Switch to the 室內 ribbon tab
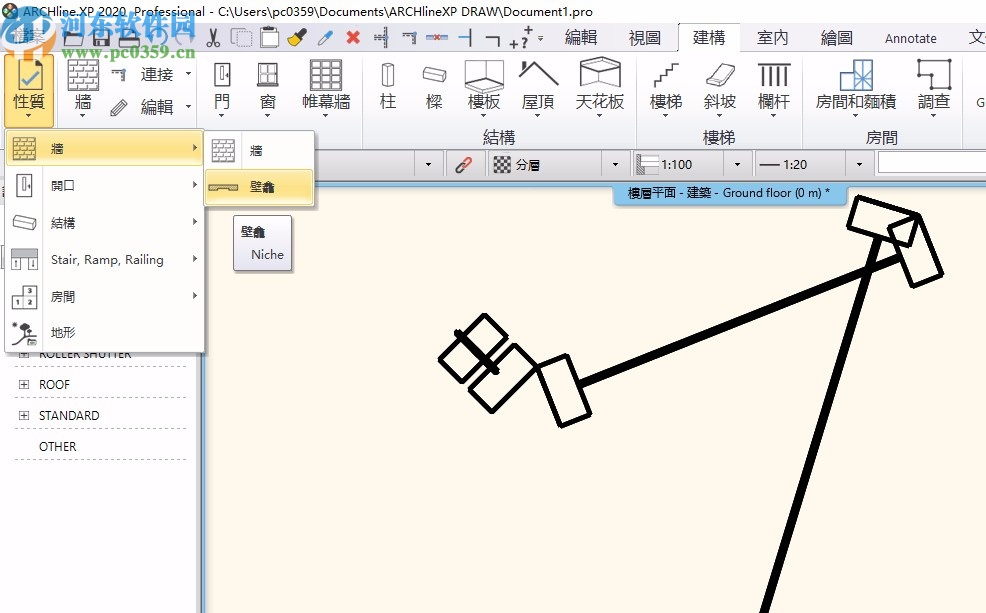The width and height of the screenshot is (986, 613). click(x=773, y=38)
